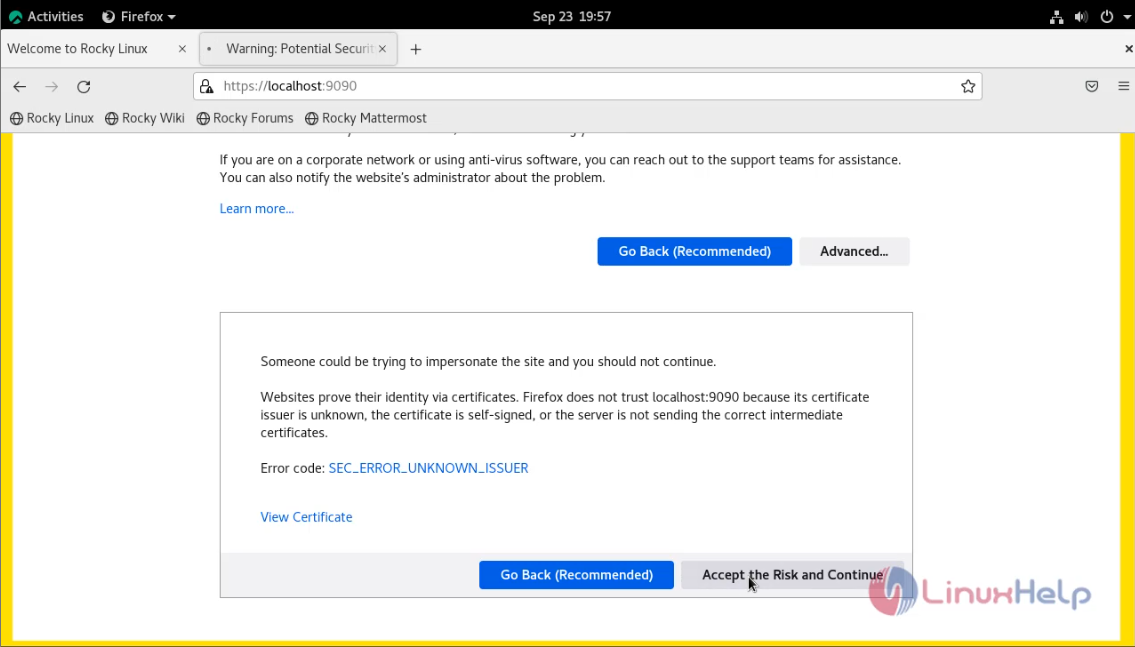Click Accept the Risk and Continue

(x=792, y=575)
